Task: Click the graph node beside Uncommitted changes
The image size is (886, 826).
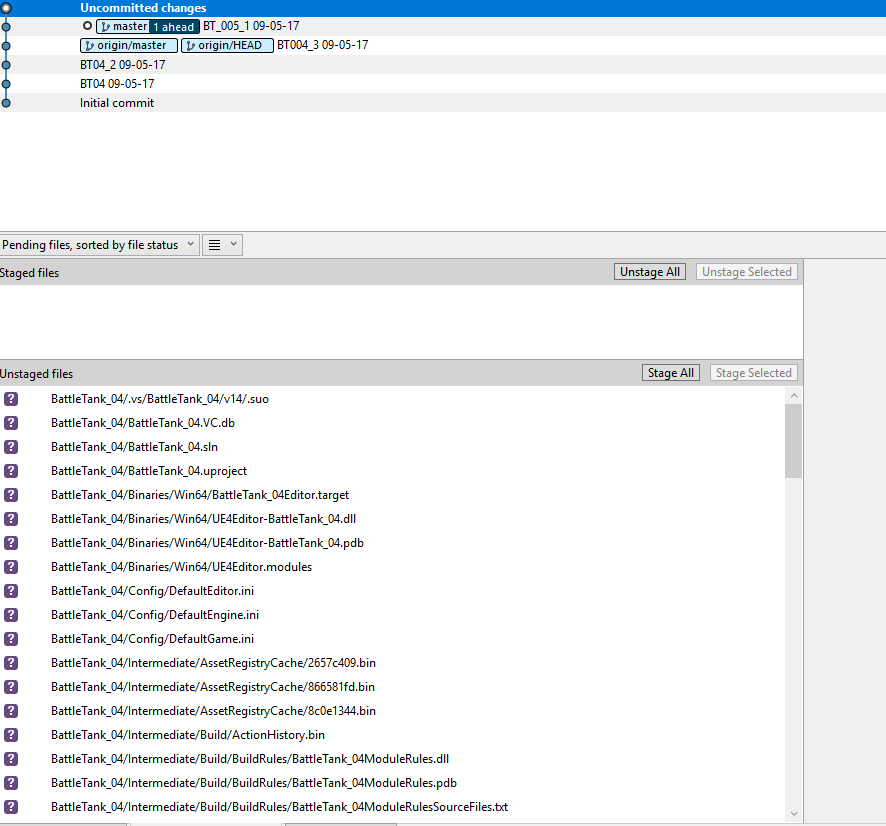Action: (5, 8)
